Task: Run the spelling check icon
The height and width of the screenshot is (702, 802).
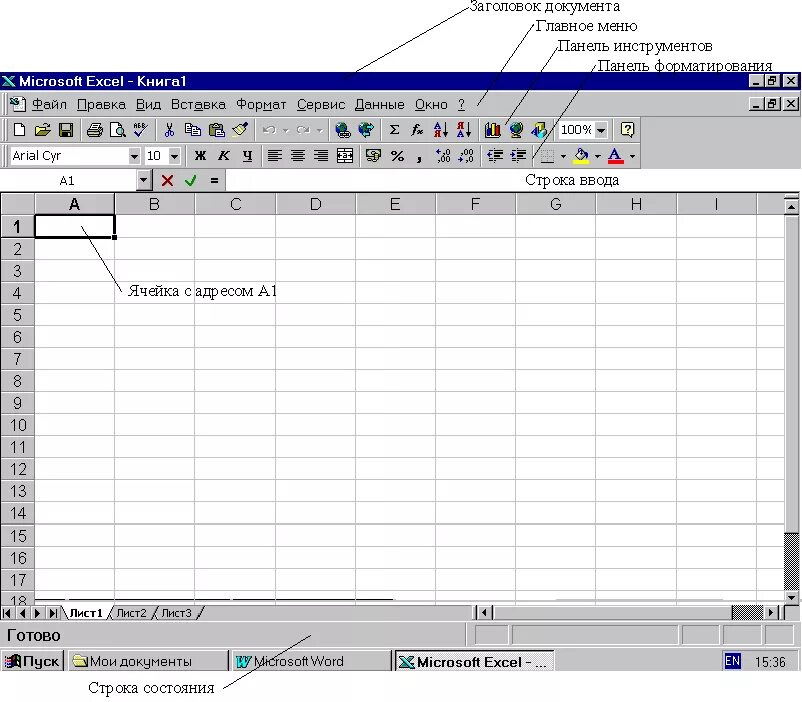Action: [x=140, y=130]
